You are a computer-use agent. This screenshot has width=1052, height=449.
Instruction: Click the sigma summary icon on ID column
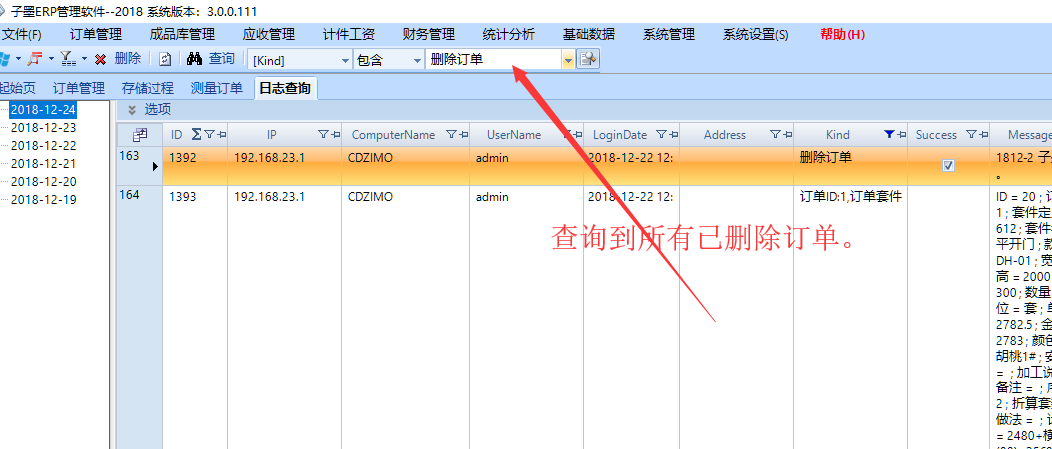[x=196, y=135]
